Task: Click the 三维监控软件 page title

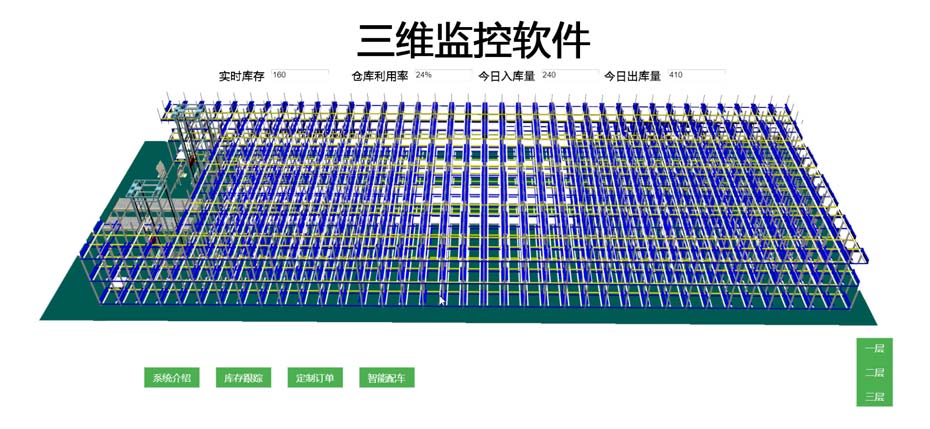Action: click(x=473, y=41)
